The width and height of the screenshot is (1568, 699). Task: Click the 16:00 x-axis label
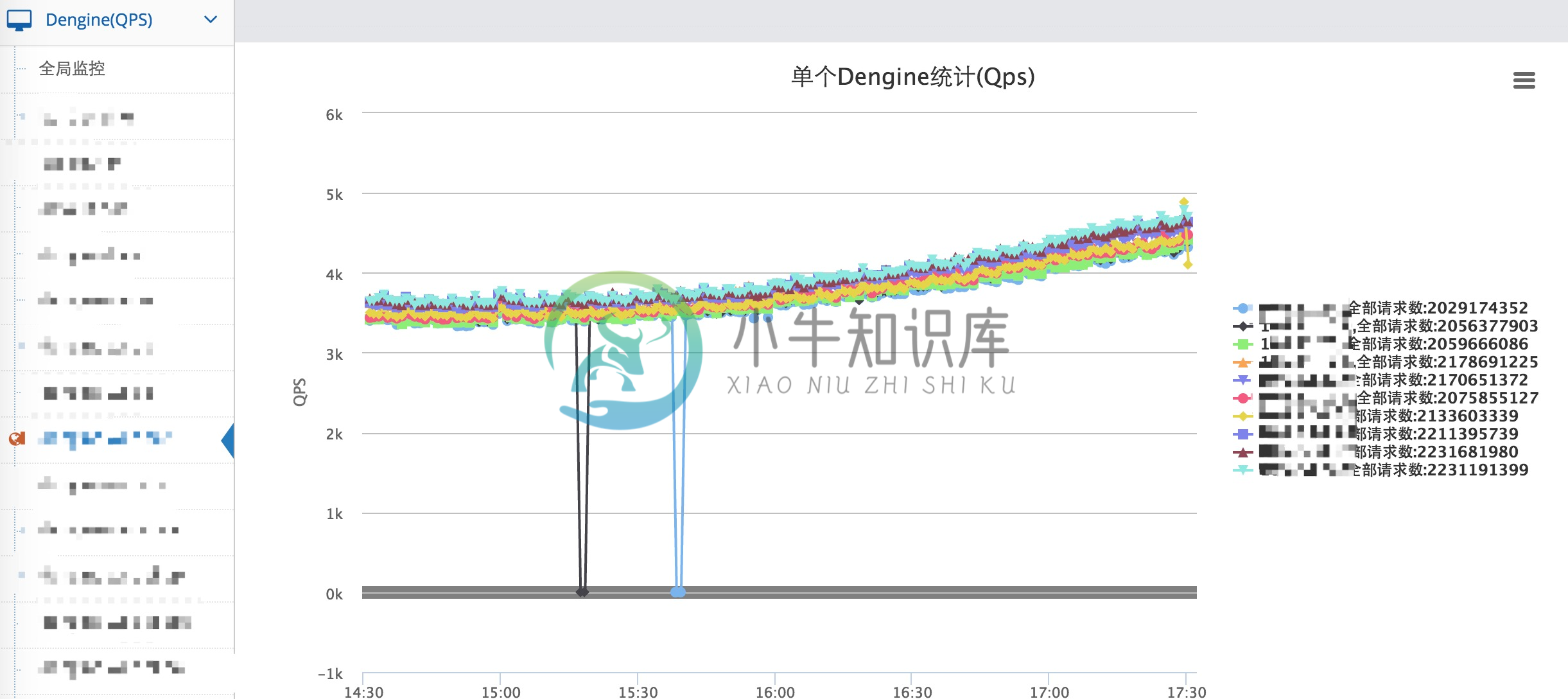pos(775,692)
